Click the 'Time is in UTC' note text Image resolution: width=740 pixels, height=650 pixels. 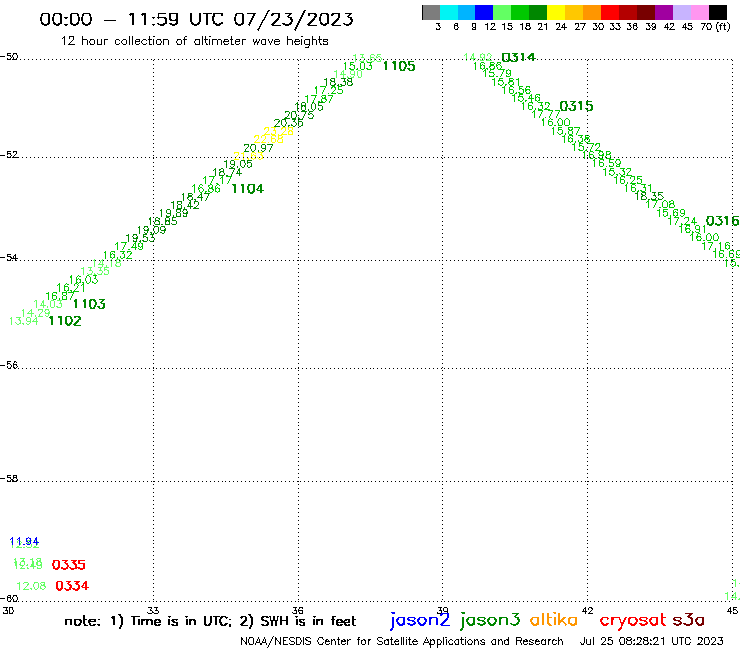tap(181, 621)
